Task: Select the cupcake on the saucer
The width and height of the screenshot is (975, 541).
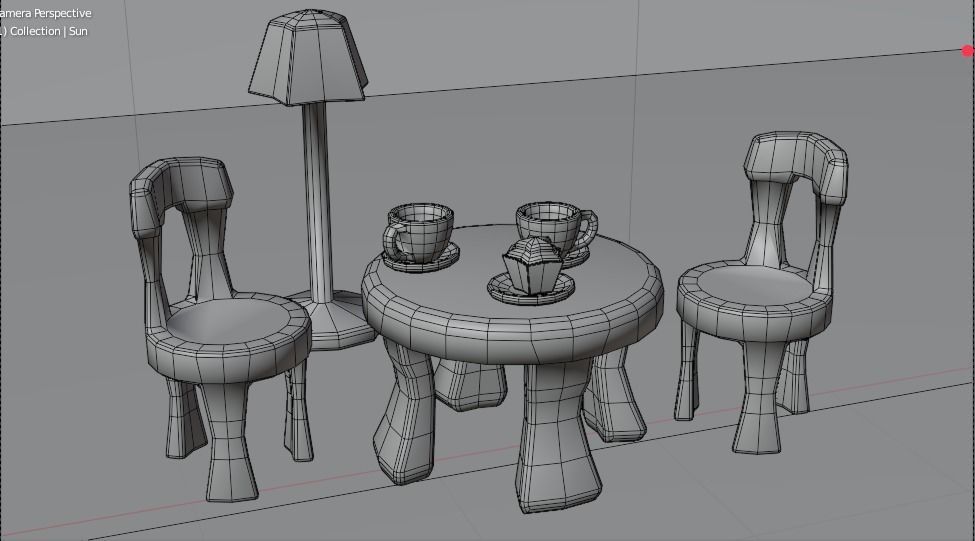Action: pos(532,265)
